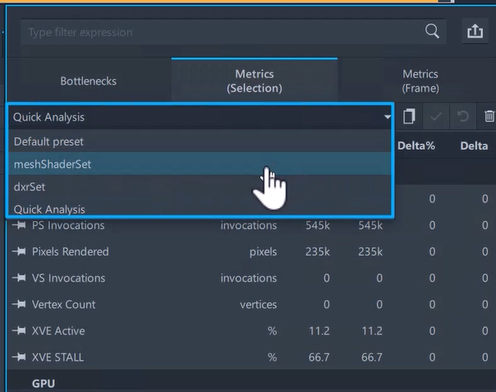Image resolution: width=496 pixels, height=392 pixels.
Task: Click the Delta% column header
Action: [x=416, y=146]
